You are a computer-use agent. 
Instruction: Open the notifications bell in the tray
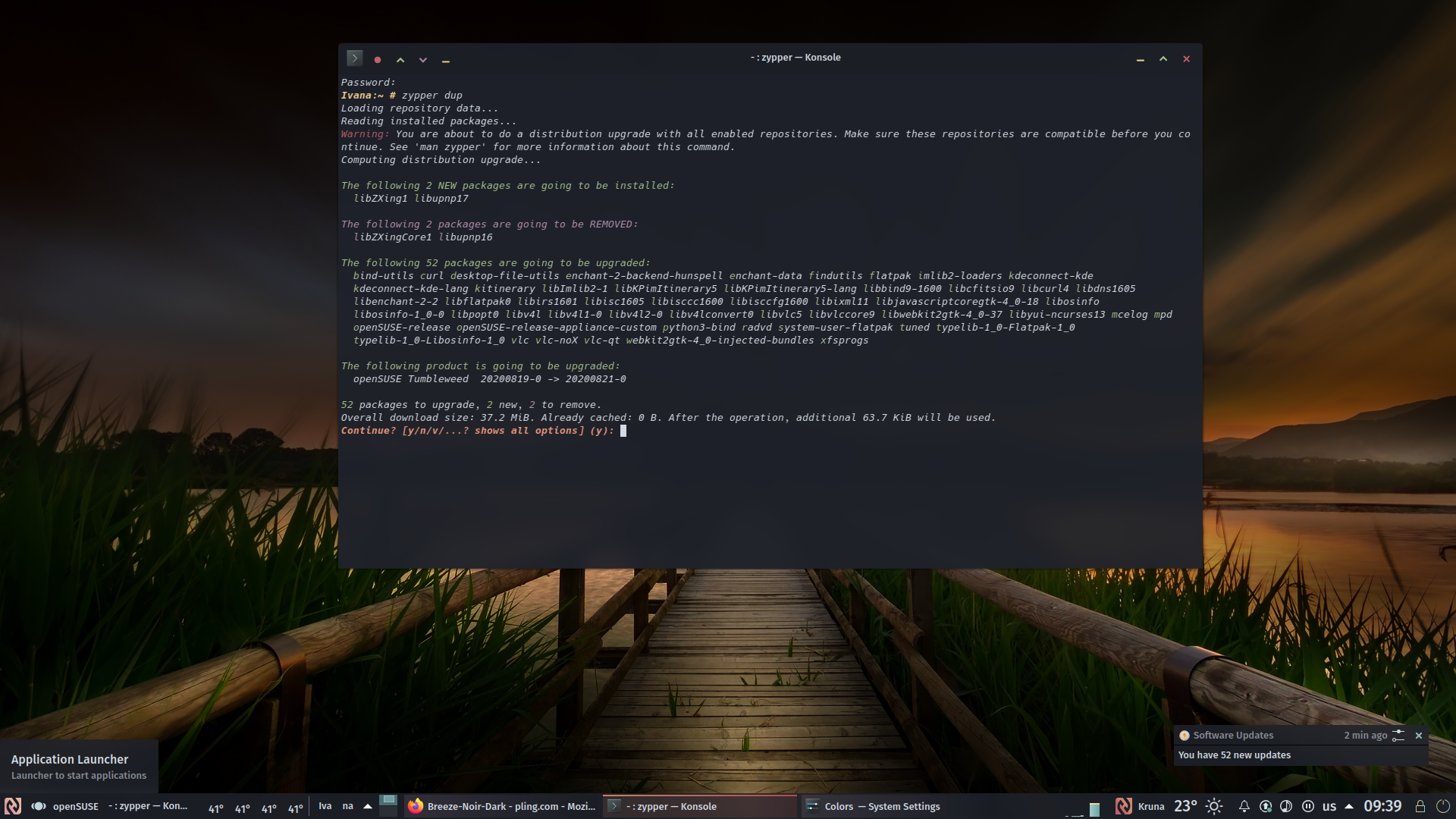1244,806
